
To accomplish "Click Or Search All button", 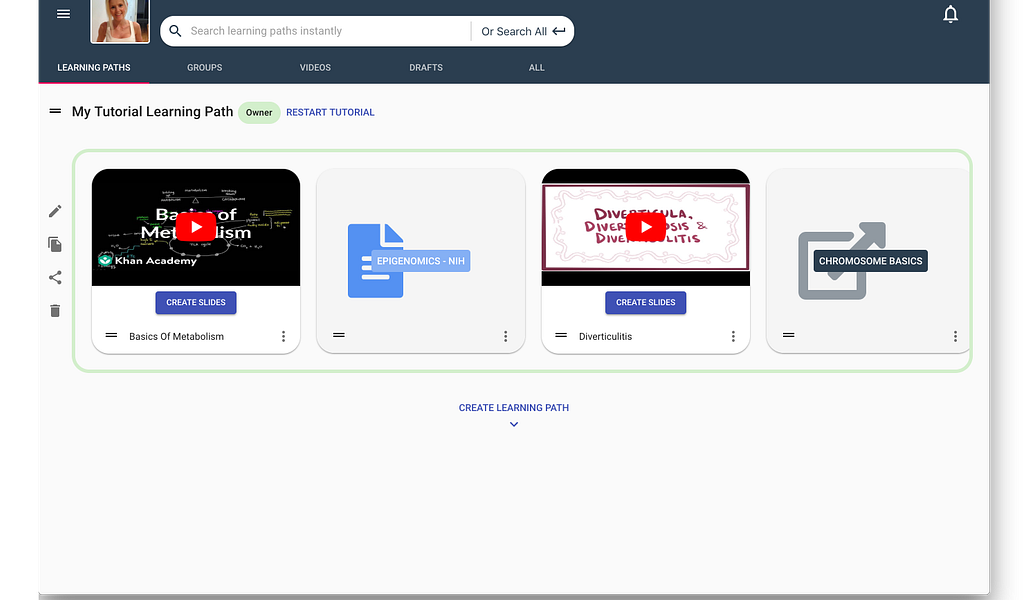I will pos(523,31).
